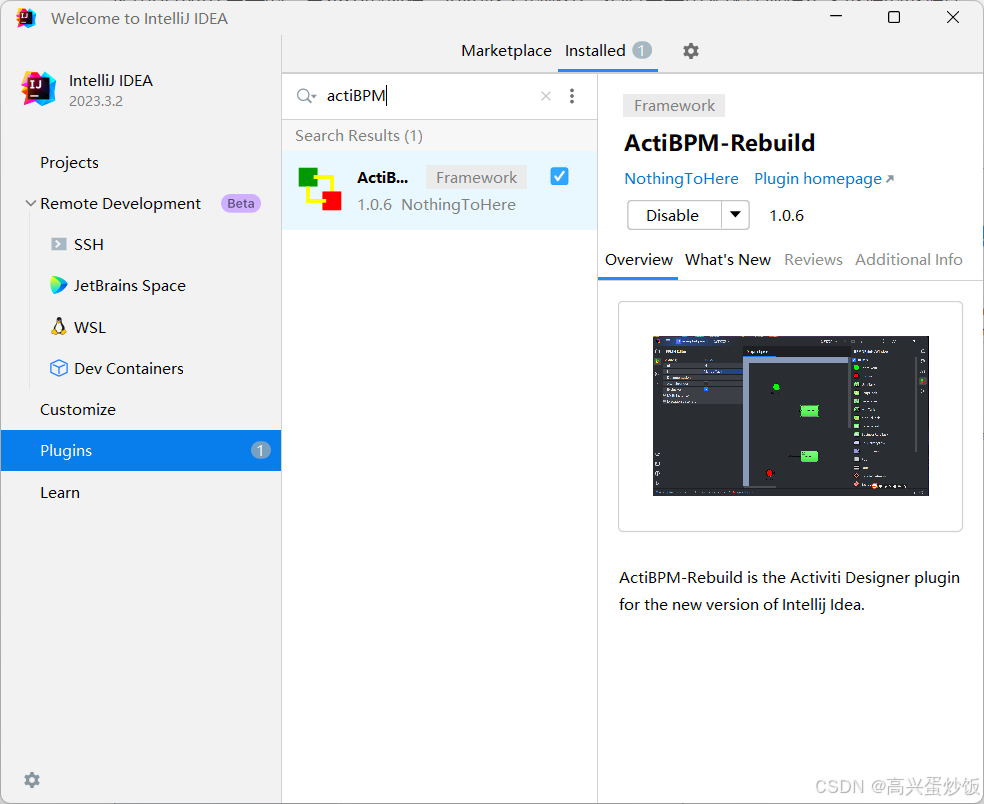984x804 pixels.
Task: Select Dev Containers option
Action: click(x=129, y=368)
